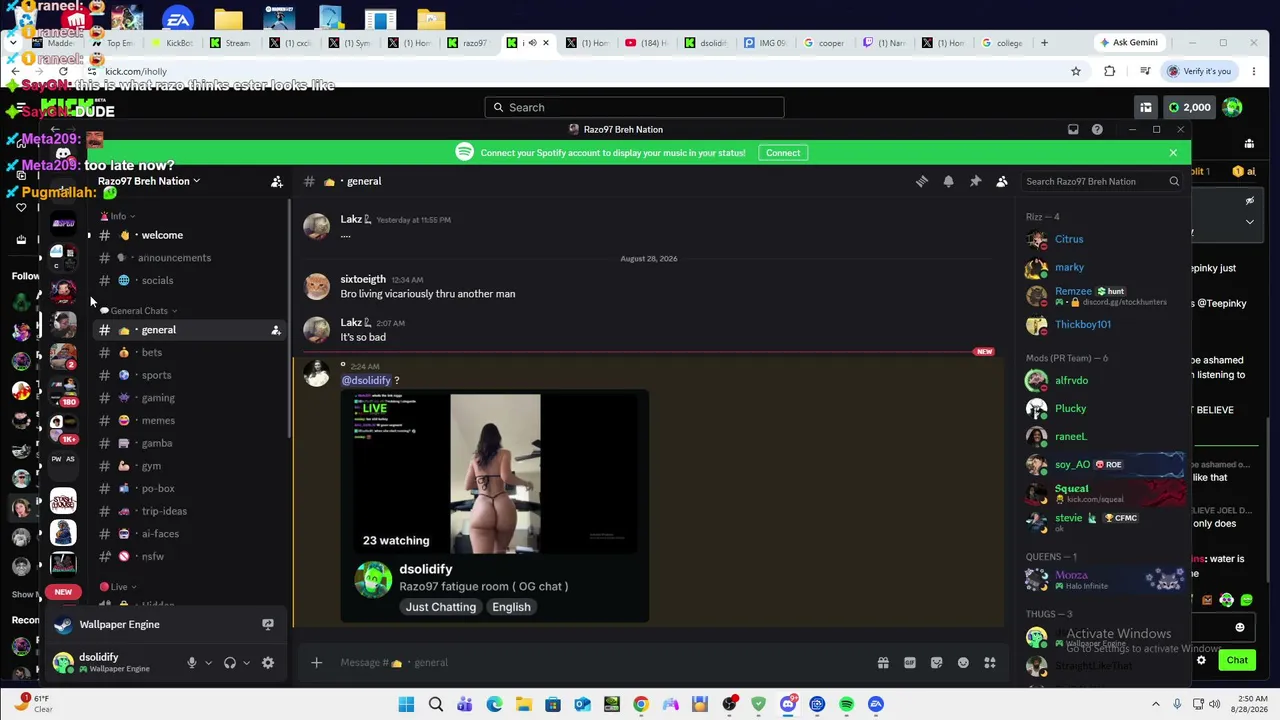
Task: Go to the po-box channel
Action: pyautogui.click(x=190, y=489)
